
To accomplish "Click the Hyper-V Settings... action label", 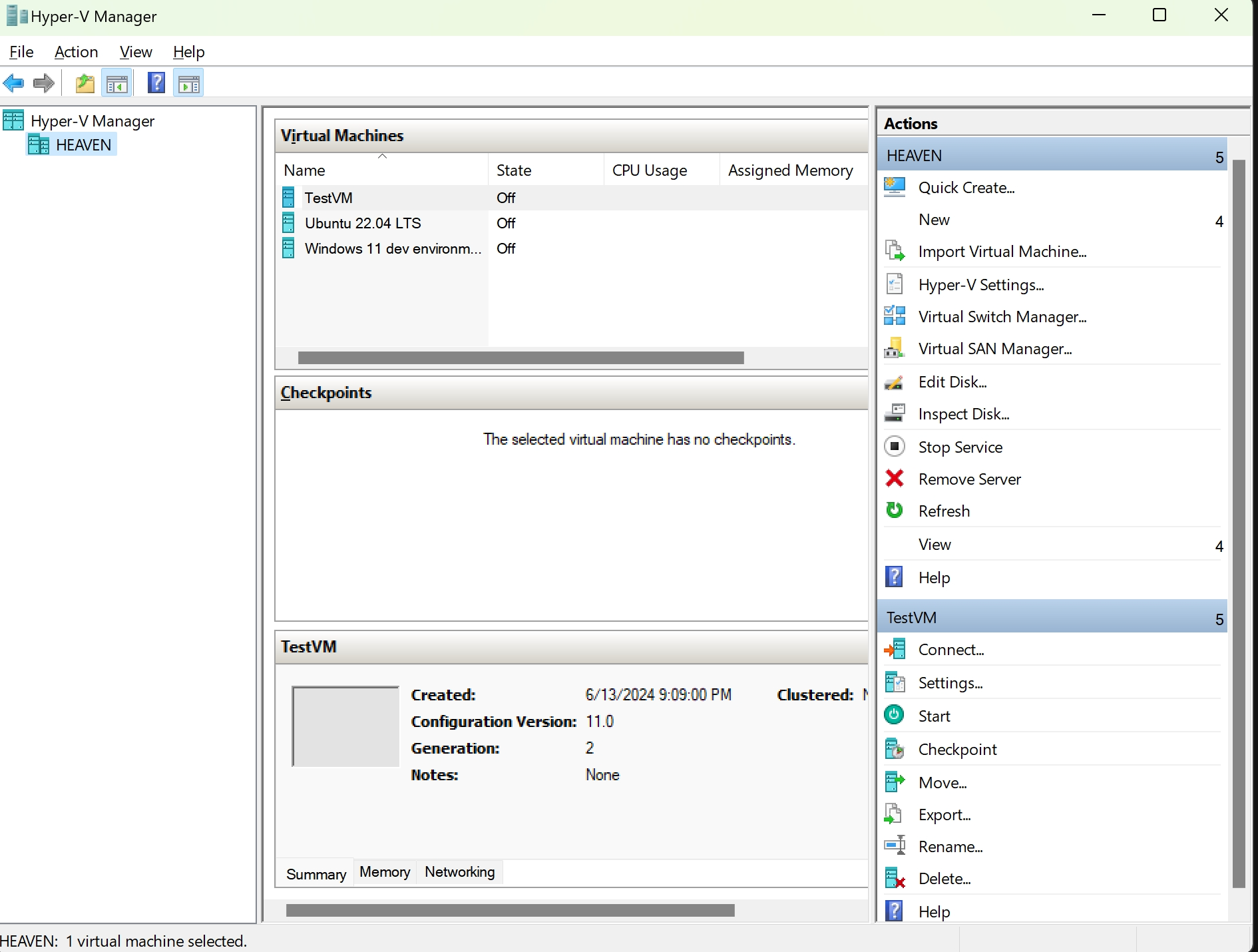I will coord(981,285).
